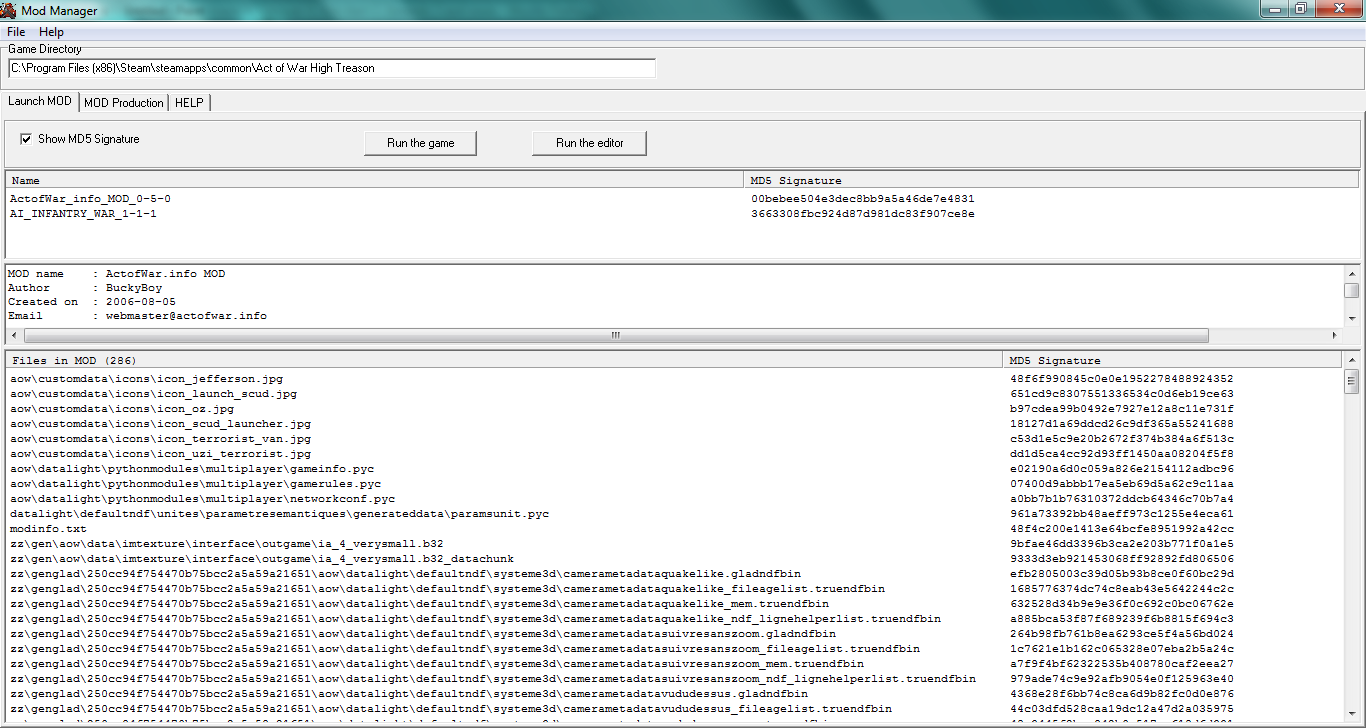Click the Game Directory path field

coord(332,68)
